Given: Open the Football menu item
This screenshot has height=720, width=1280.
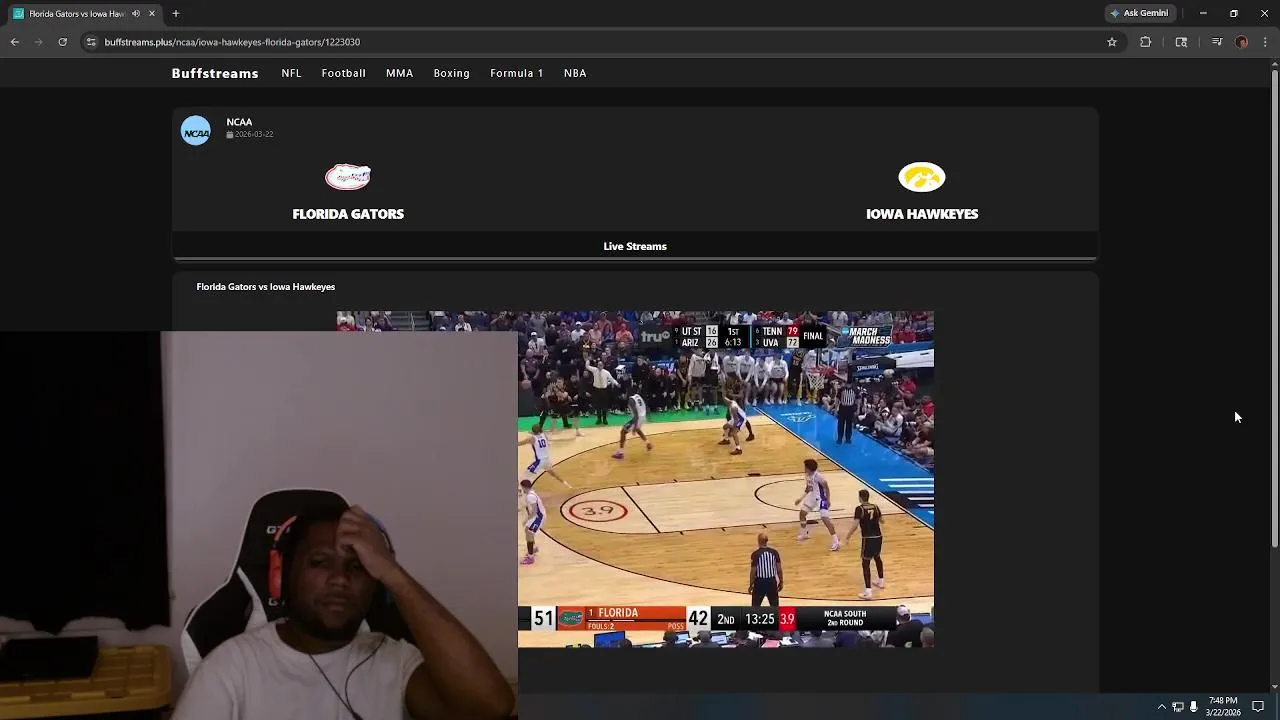Looking at the screenshot, I should 344,73.
